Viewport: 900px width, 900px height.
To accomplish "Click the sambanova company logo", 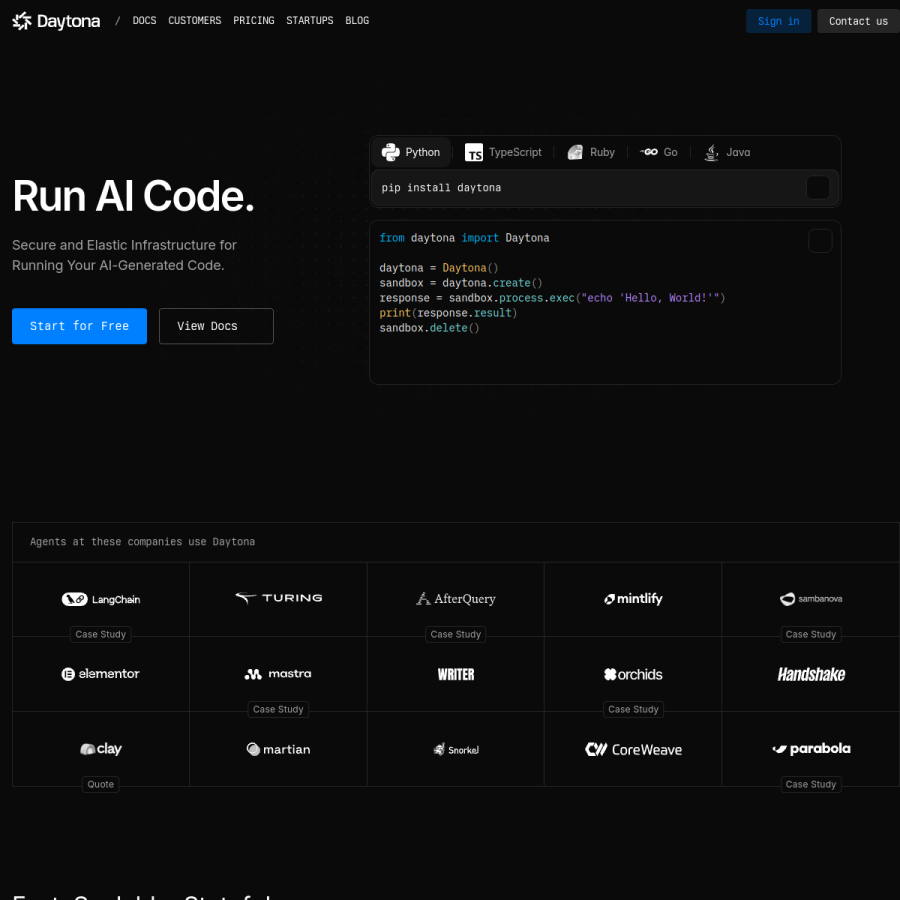I will pyautogui.click(x=810, y=599).
